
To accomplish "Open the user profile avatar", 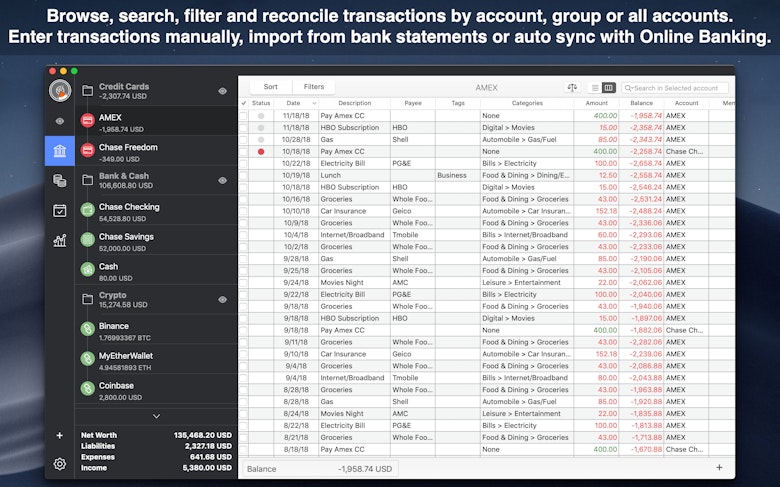I will [x=60, y=91].
